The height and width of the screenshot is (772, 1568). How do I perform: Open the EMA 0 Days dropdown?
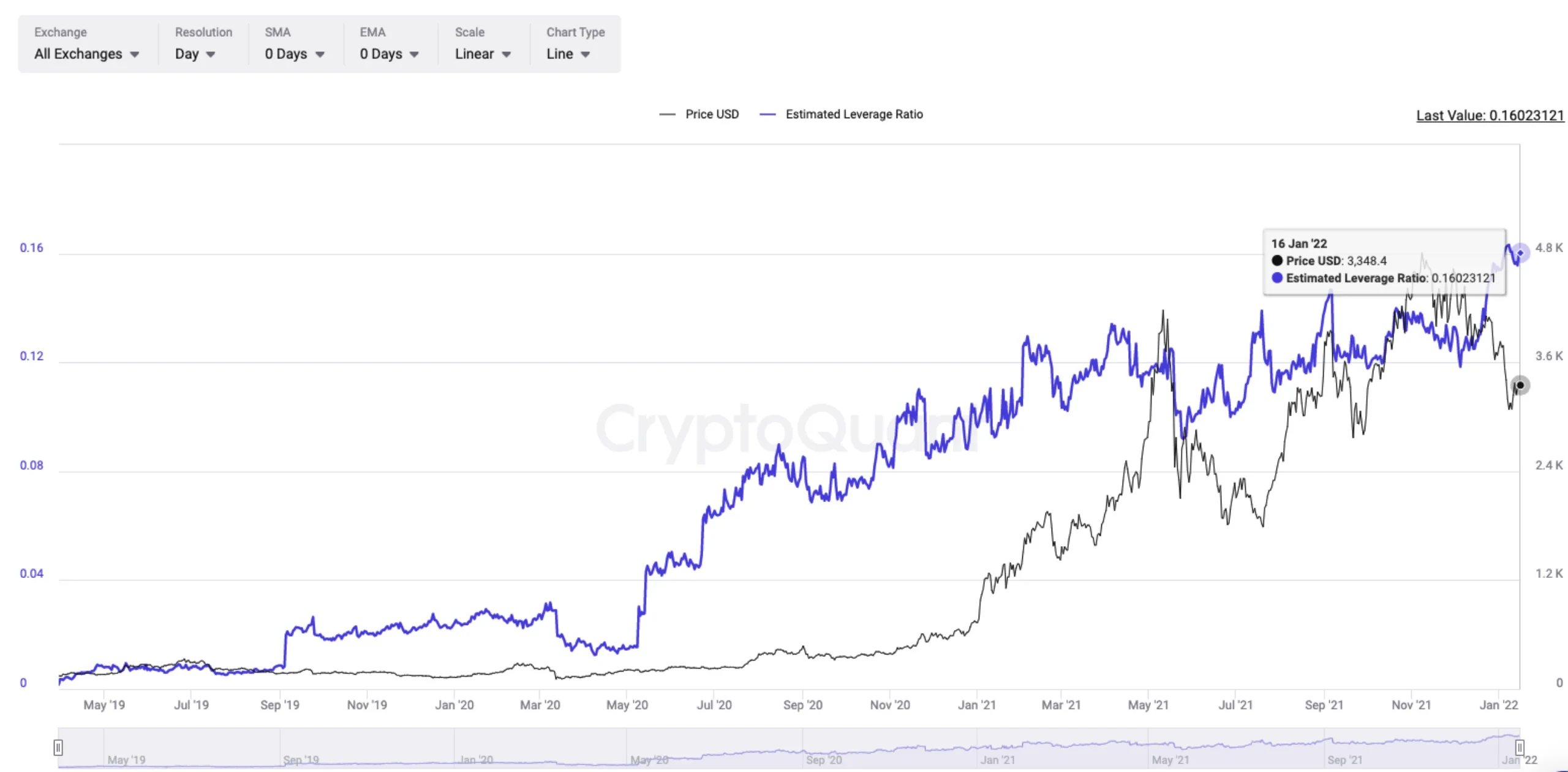389,54
